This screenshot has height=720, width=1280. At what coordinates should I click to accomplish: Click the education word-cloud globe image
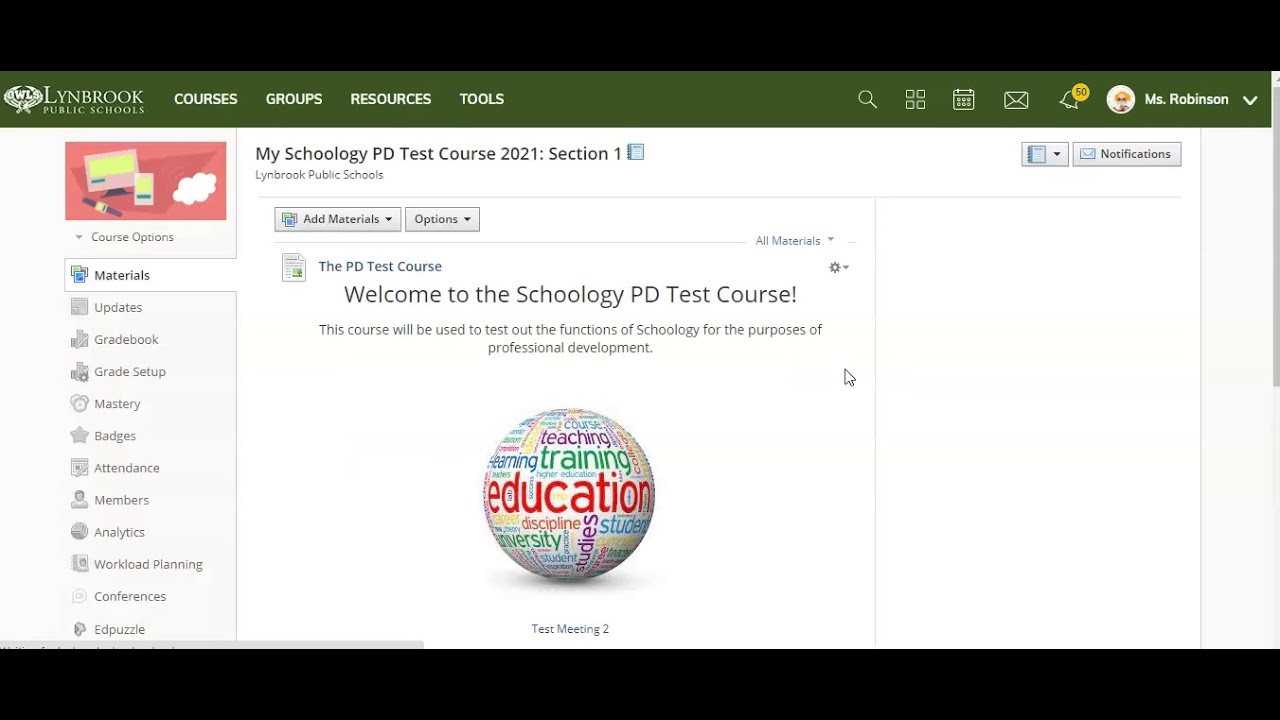point(569,496)
